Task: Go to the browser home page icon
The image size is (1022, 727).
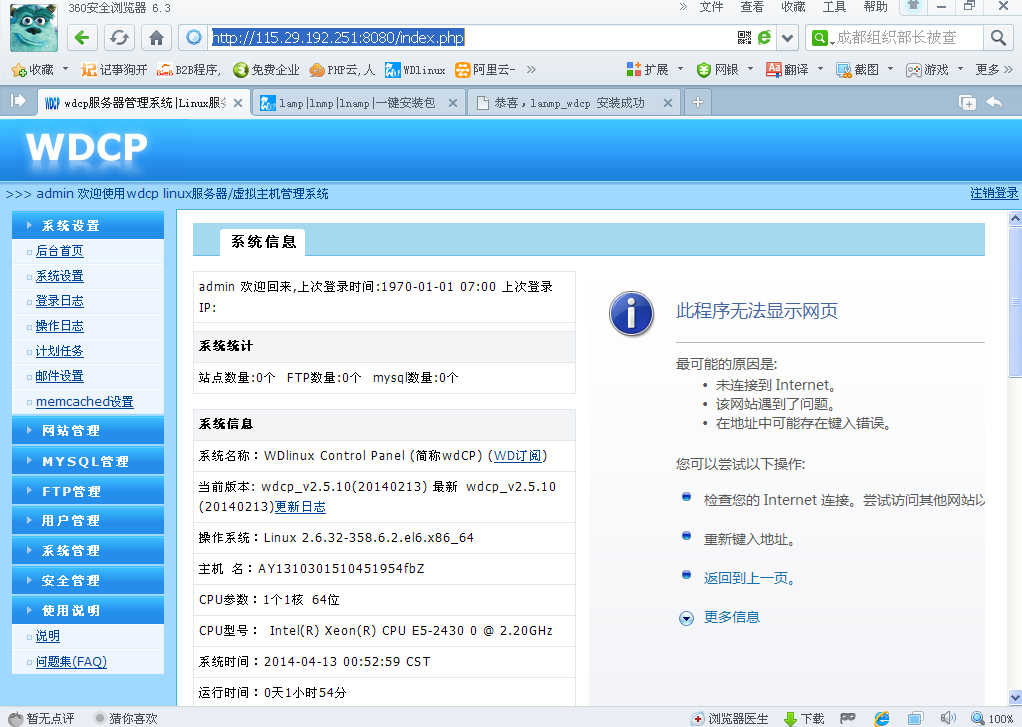Action: pos(156,38)
